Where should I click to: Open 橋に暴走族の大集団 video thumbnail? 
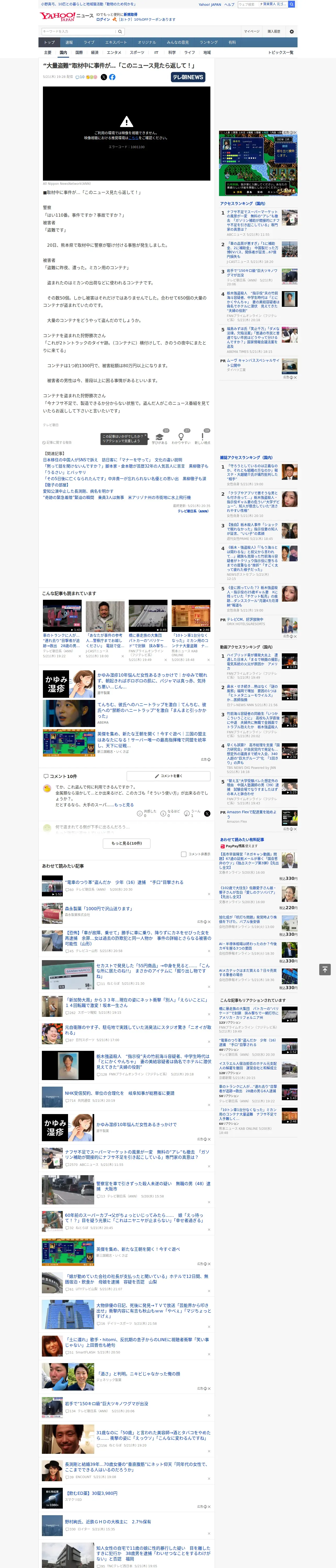[x=148, y=616]
